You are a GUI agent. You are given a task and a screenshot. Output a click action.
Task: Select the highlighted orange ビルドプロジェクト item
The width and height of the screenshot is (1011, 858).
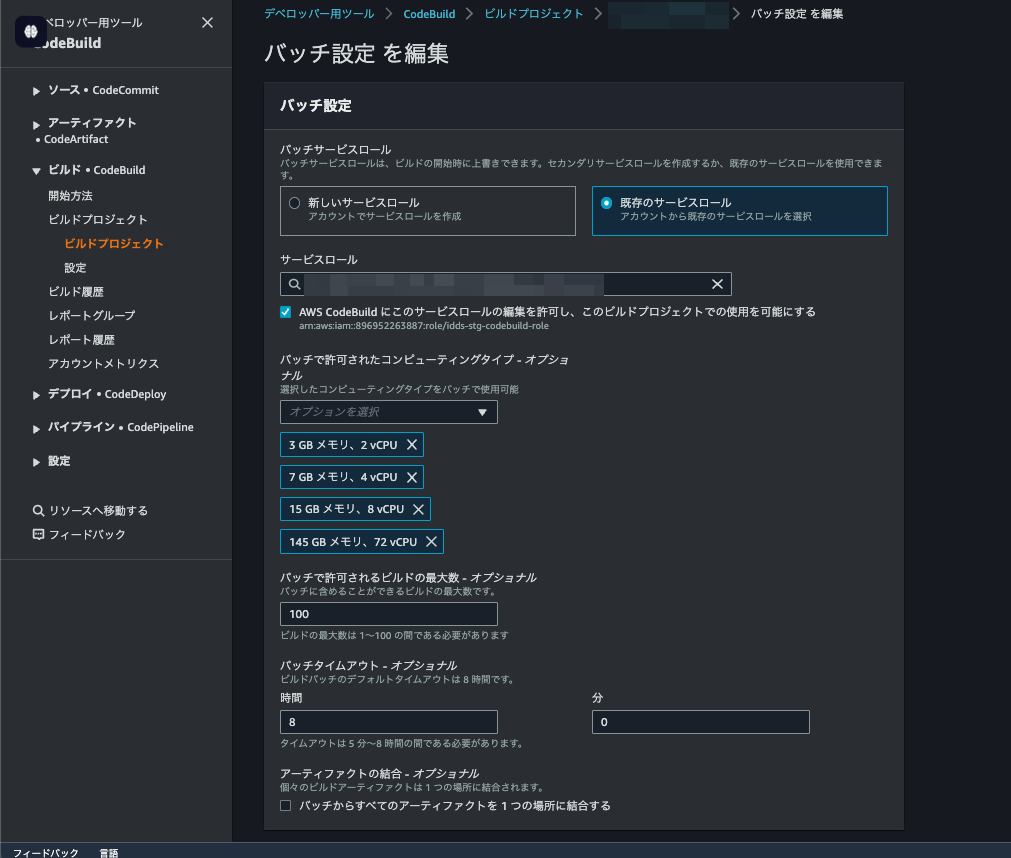point(113,244)
